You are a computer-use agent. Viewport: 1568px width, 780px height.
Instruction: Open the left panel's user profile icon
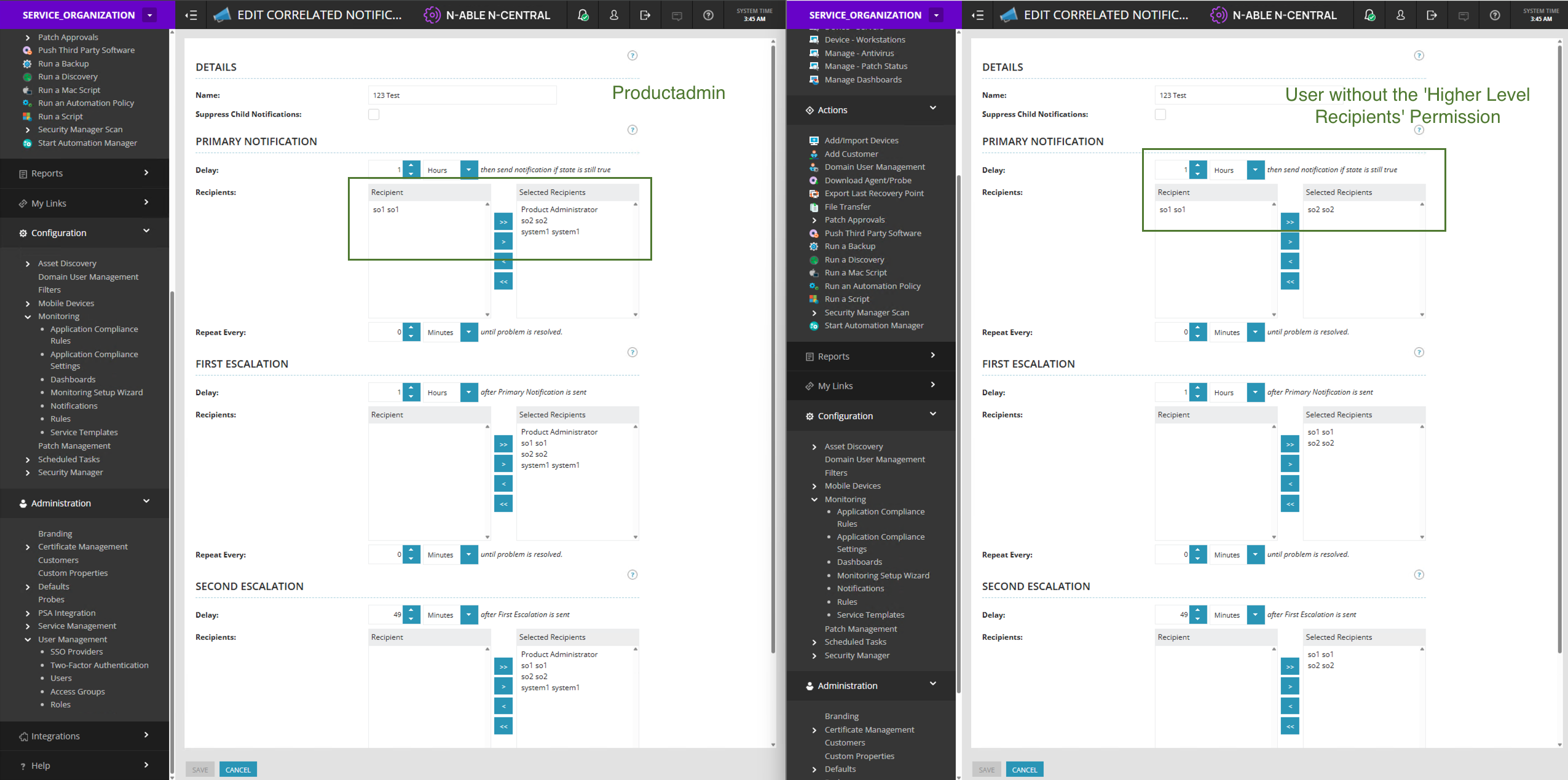coord(613,15)
